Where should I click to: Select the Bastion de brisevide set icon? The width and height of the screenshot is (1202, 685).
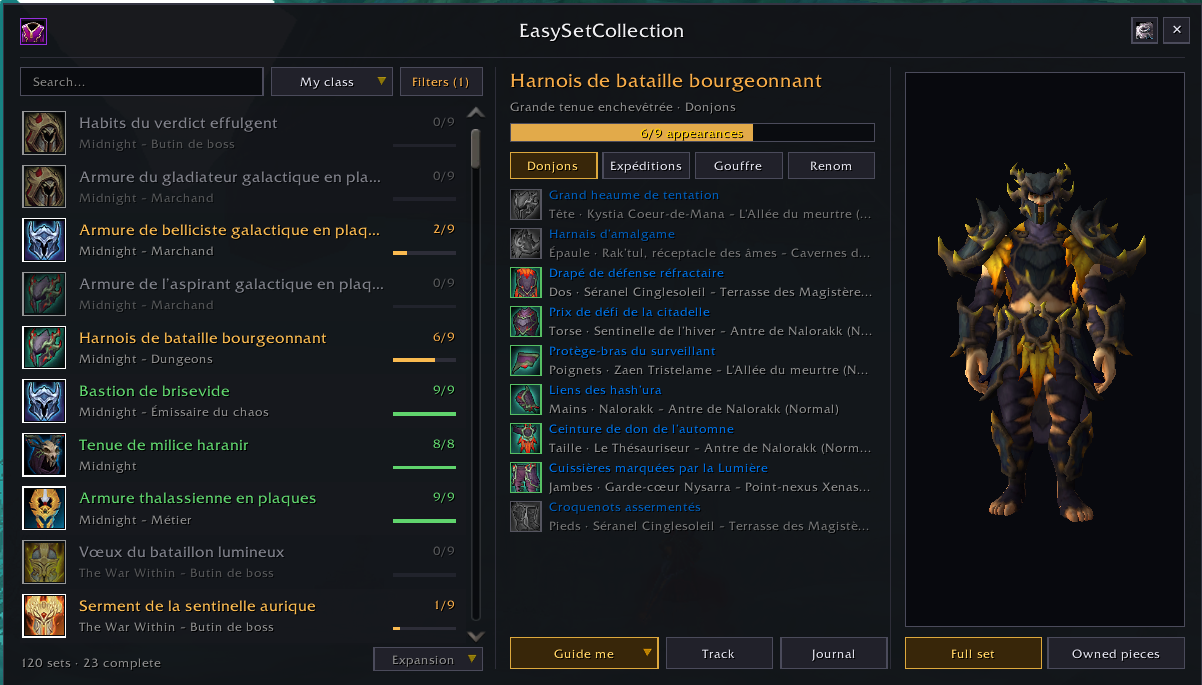click(x=44, y=401)
